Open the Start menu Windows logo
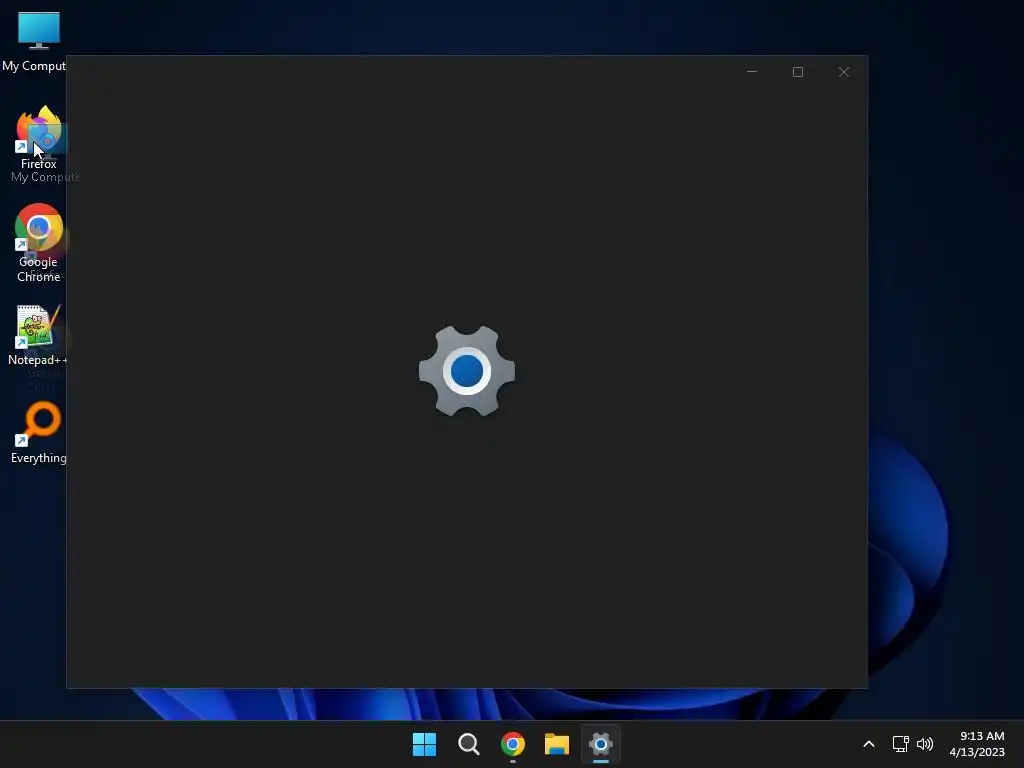 pos(424,744)
